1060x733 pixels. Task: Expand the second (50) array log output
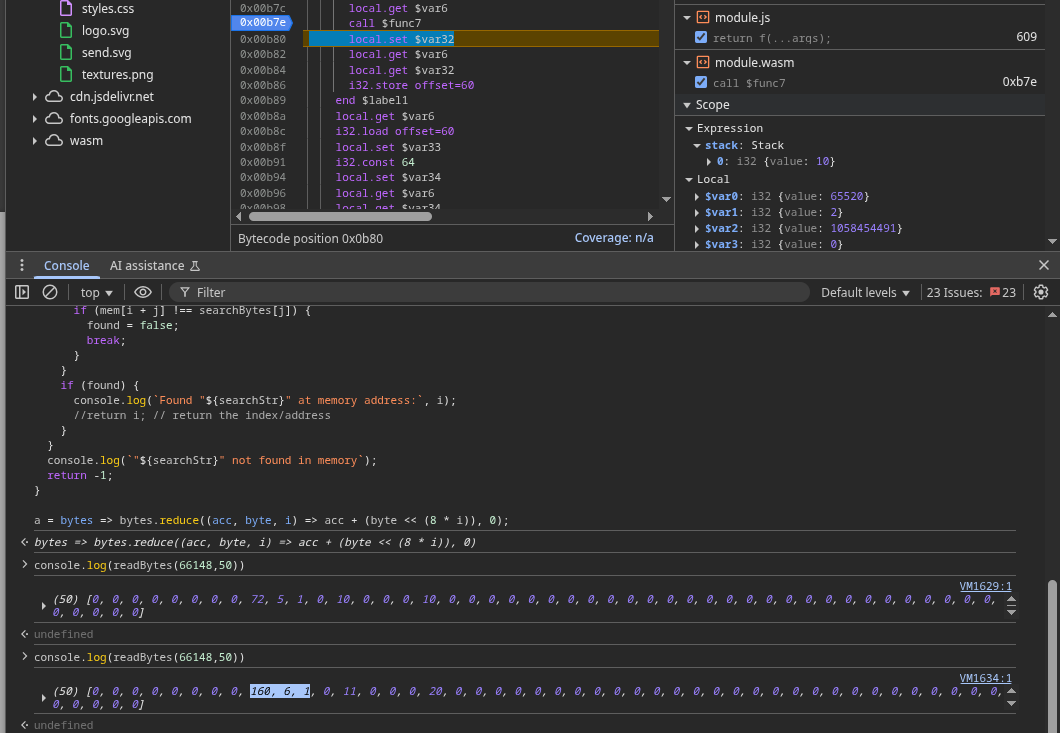pos(44,697)
